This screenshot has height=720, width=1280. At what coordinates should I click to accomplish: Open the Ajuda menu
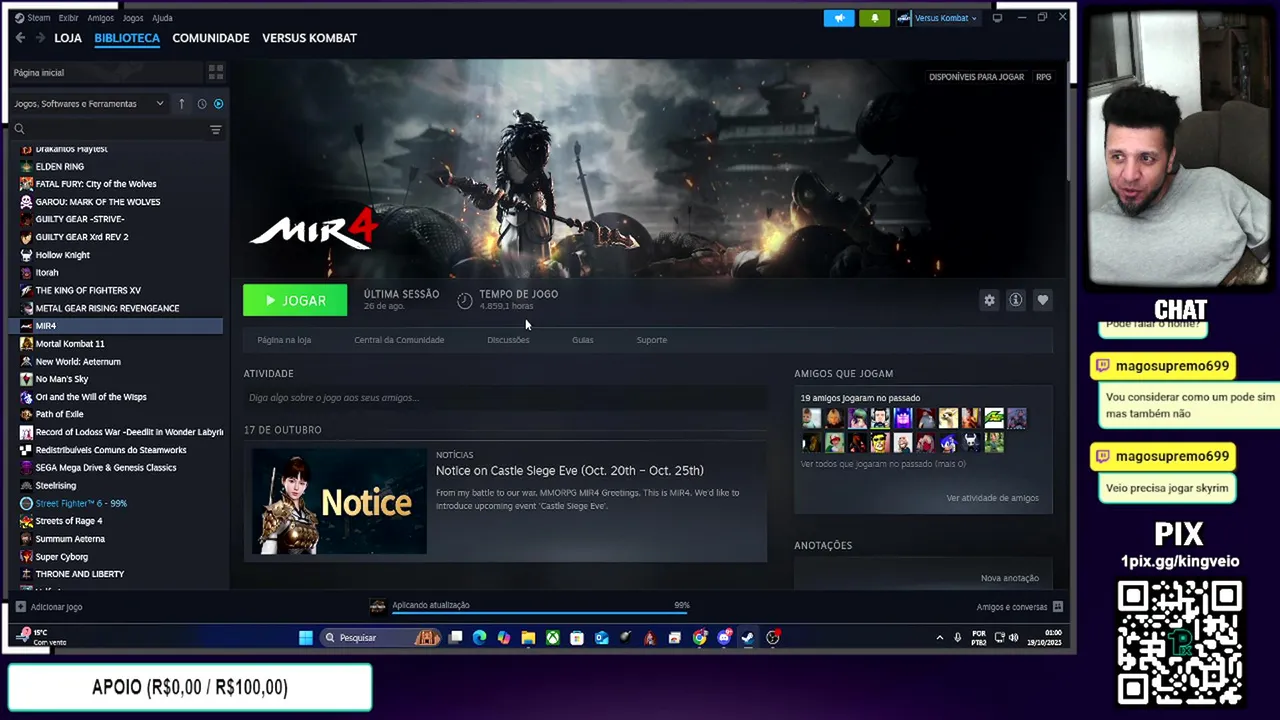tap(162, 18)
